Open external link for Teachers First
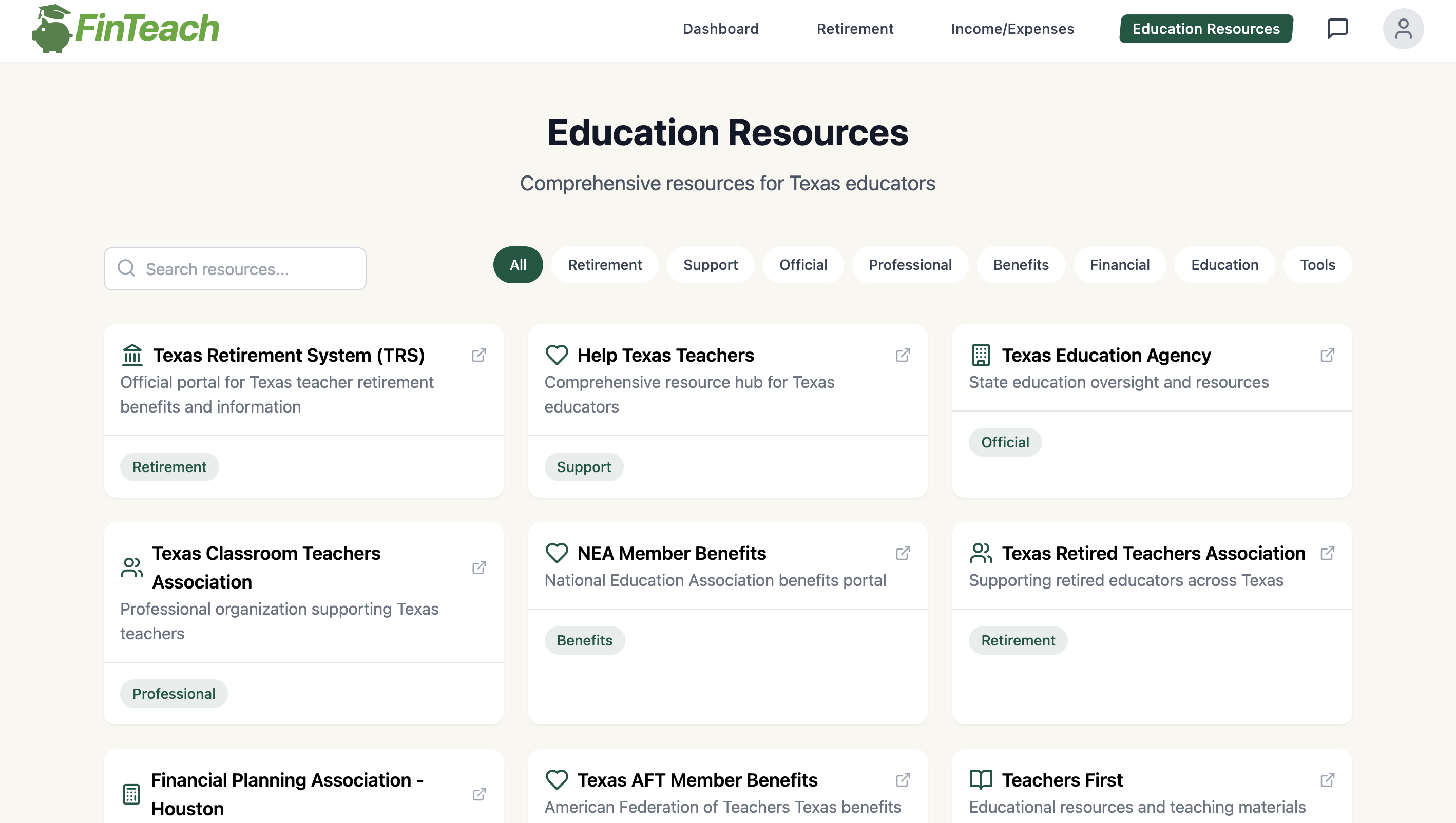The width and height of the screenshot is (1456, 823). pos(1327,780)
